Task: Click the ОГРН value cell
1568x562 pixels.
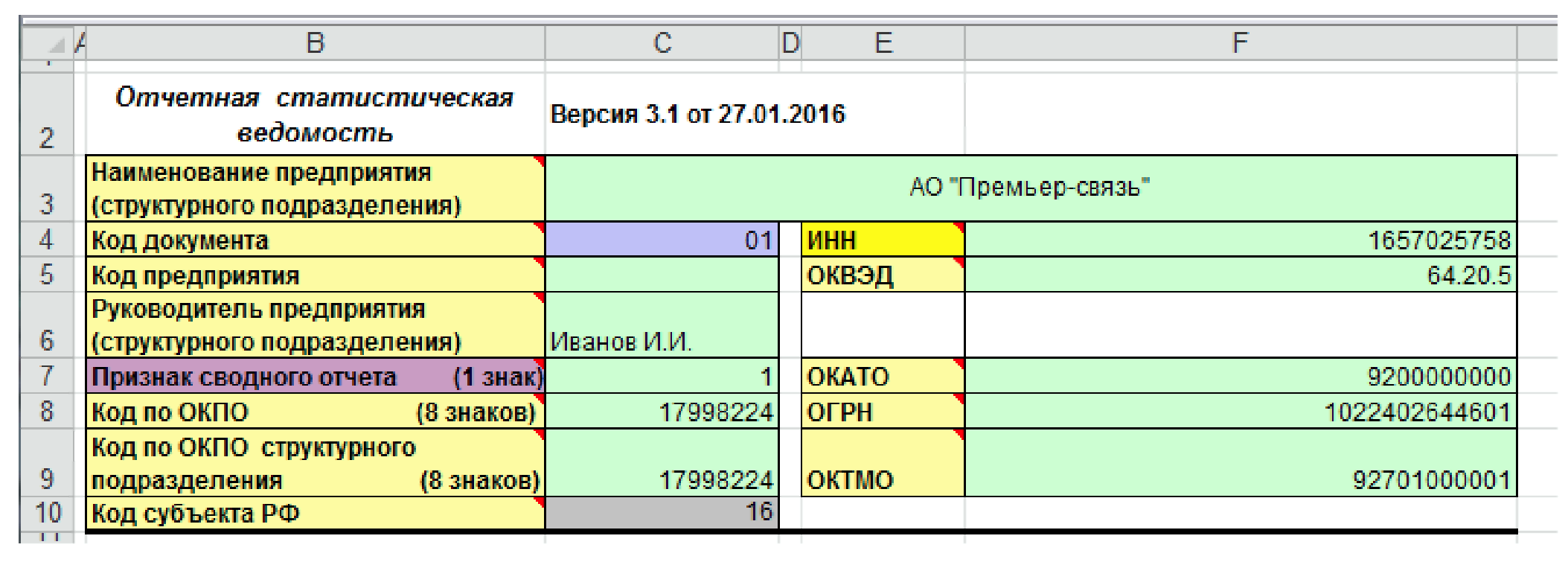Action: pos(1240,411)
